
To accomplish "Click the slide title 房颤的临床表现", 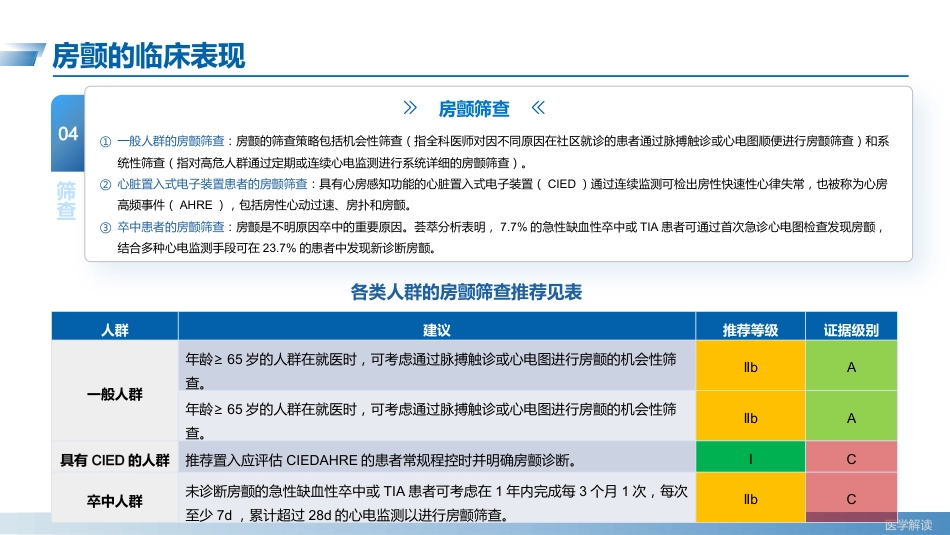I will coord(149,56).
